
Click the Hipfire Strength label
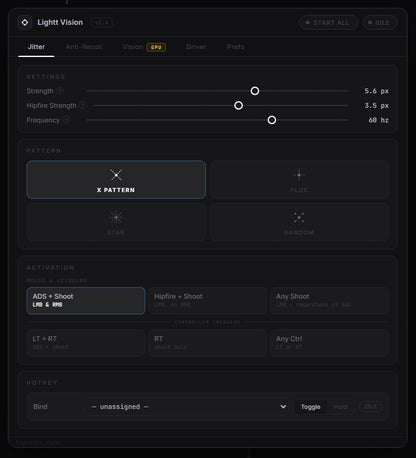point(51,105)
